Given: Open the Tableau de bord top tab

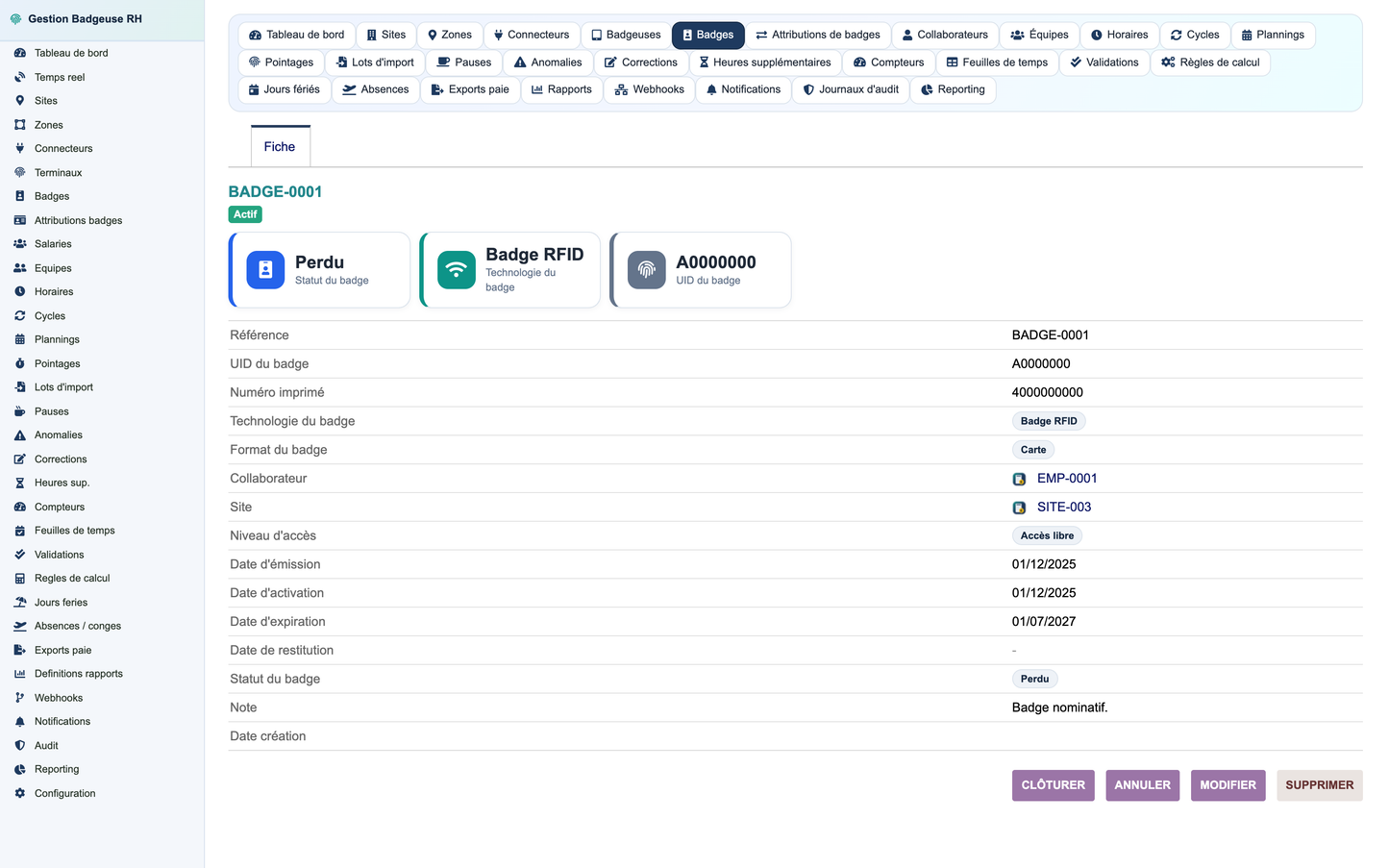Looking at the screenshot, I should click(296, 35).
